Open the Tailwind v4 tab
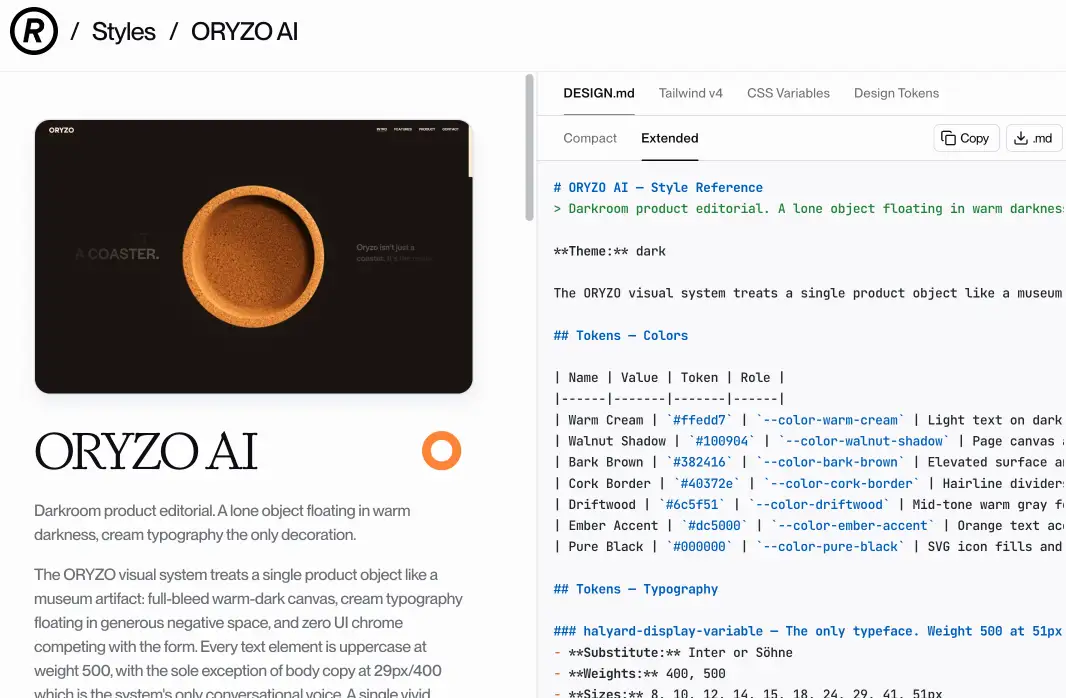This screenshot has width=1066, height=698. point(690,93)
